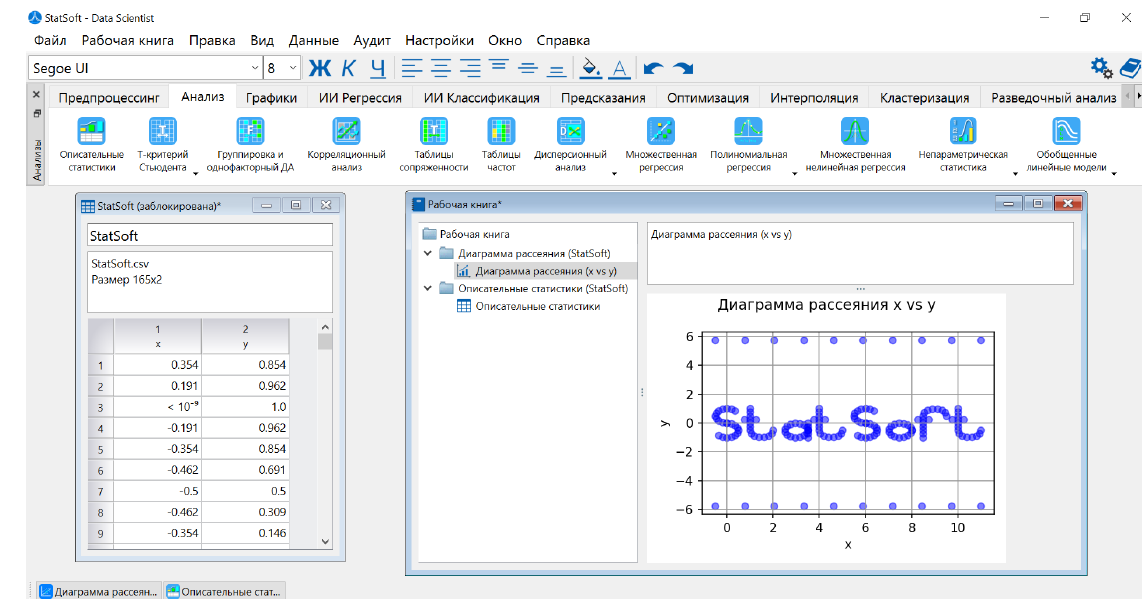Center text horizontally
Screen dimensions: 1142x608
(x=441, y=68)
